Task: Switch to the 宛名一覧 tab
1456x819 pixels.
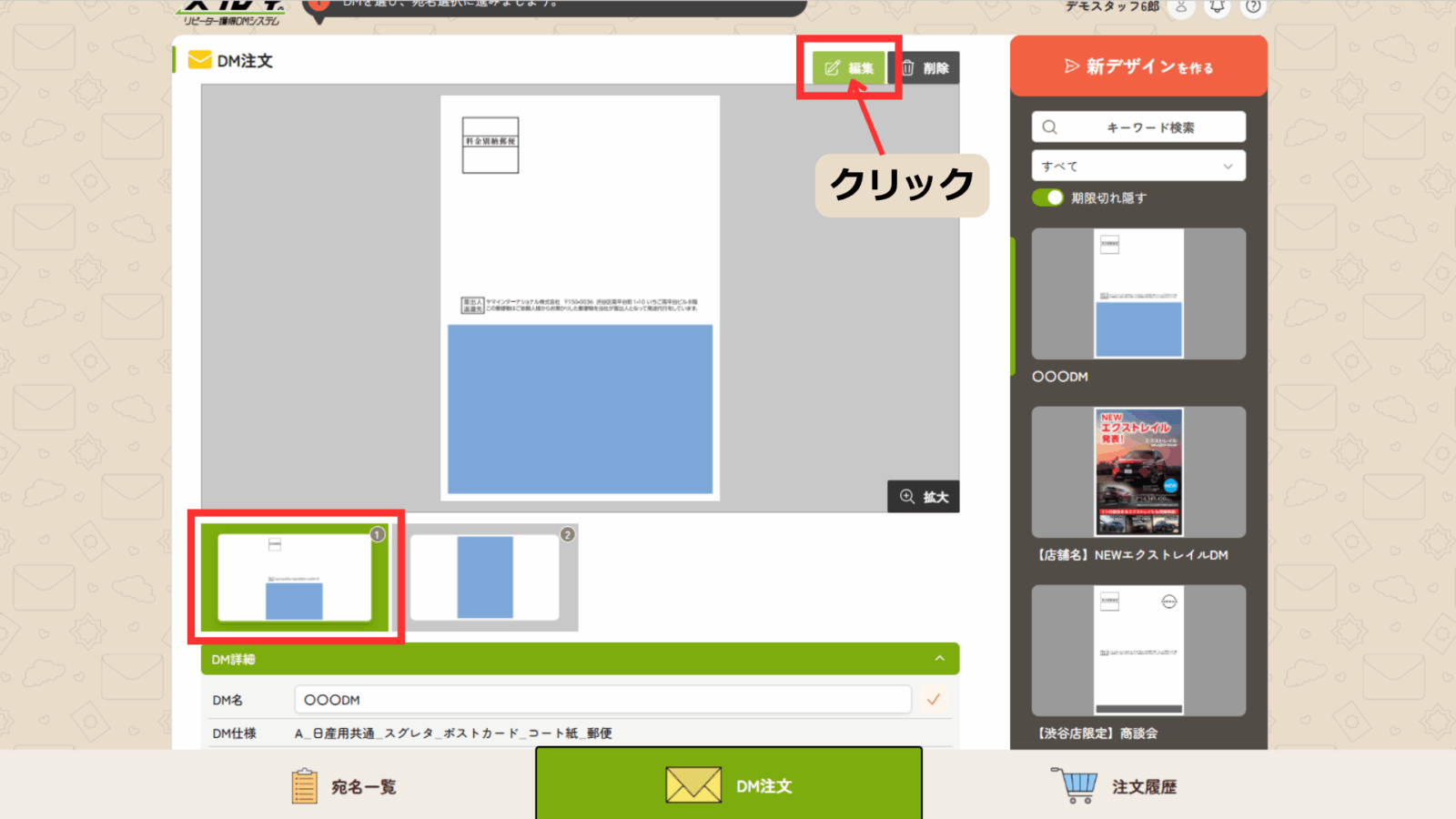Action: (x=344, y=786)
